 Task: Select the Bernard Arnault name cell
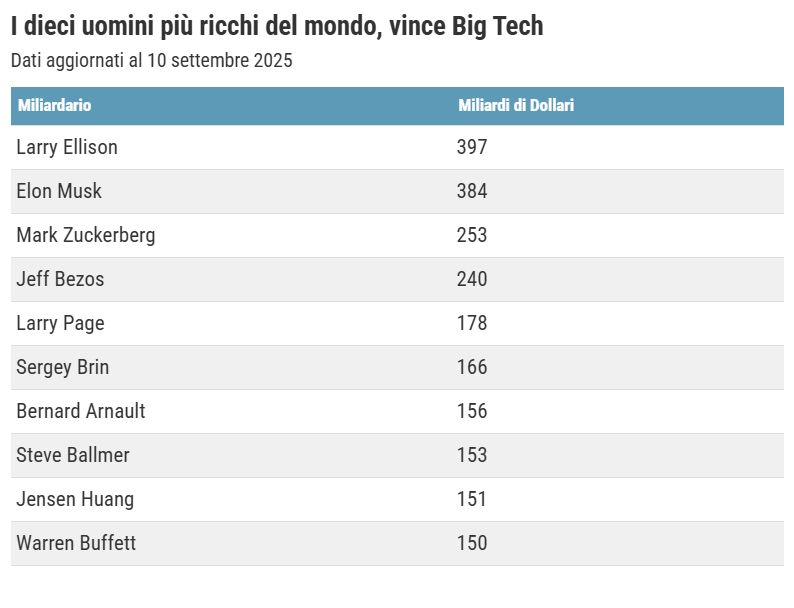pos(81,411)
